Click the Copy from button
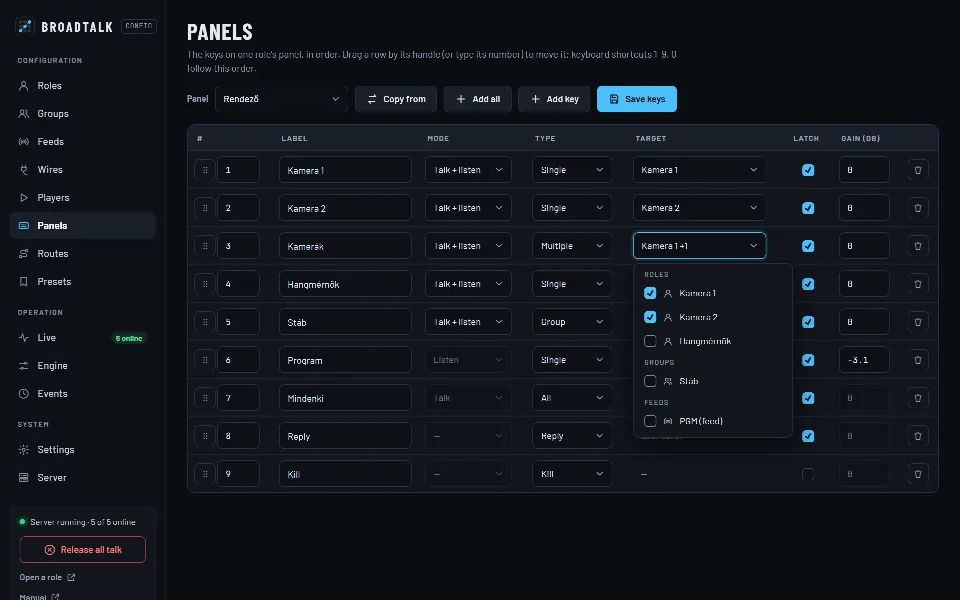The width and height of the screenshot is (960, 600). 396,99
